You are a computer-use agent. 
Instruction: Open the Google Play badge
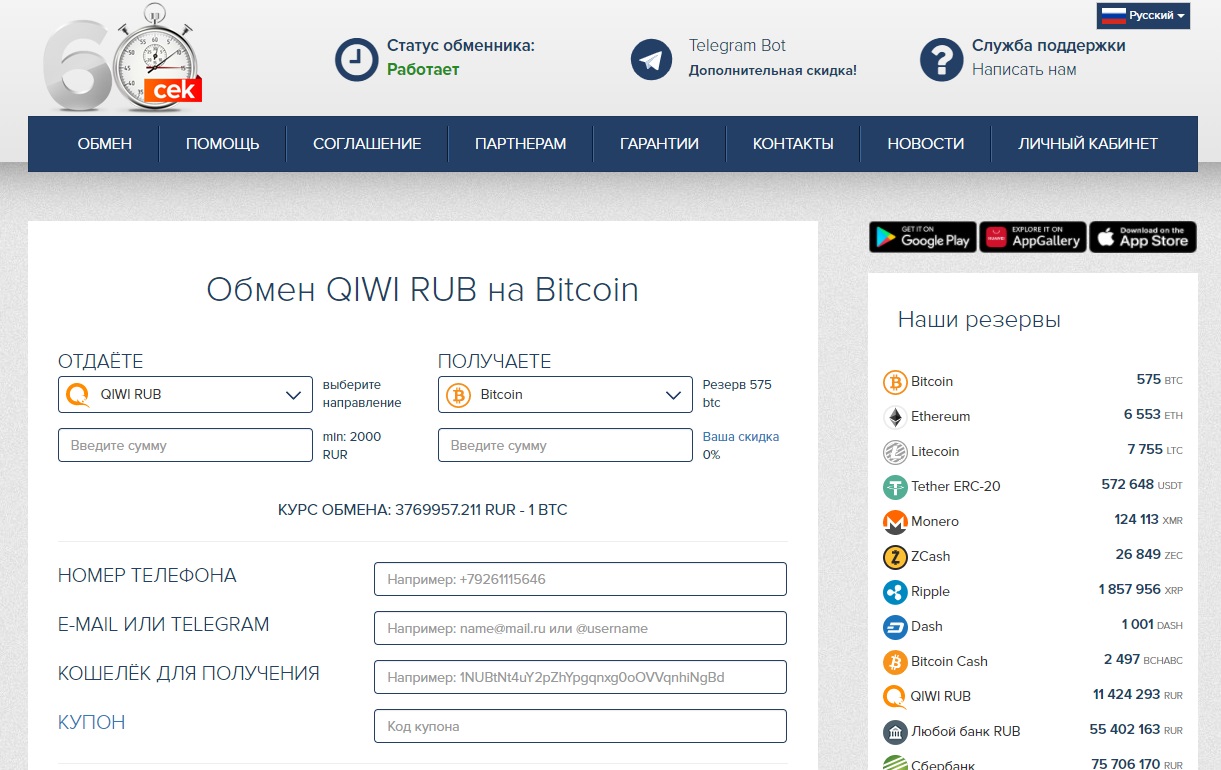(x=923, y=237)
